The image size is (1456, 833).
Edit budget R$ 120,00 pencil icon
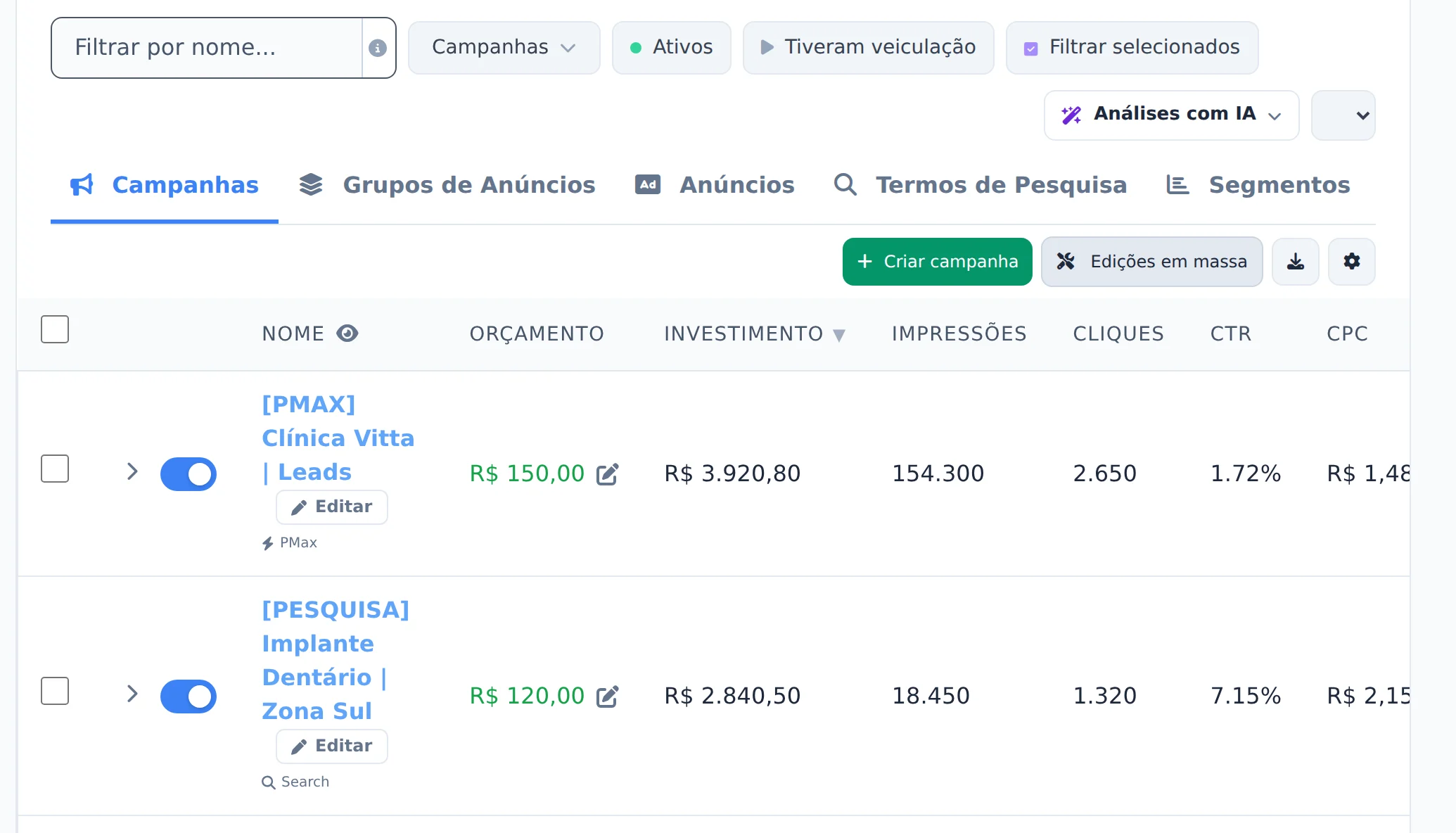pos(608,697)
